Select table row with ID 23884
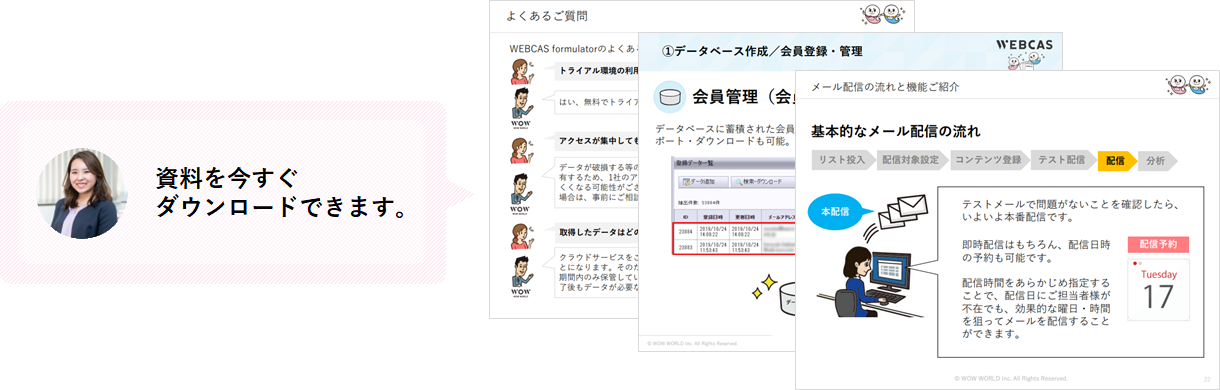This screenshot has height=390, width=1220. click(x=735, y=230)
